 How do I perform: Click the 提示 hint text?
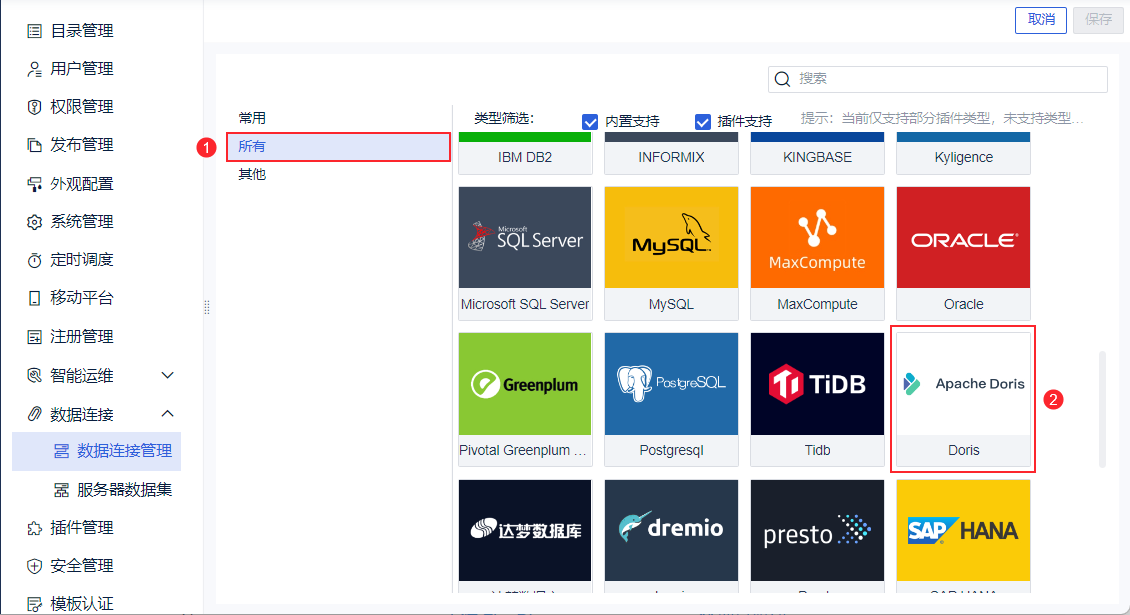point(942,118)
